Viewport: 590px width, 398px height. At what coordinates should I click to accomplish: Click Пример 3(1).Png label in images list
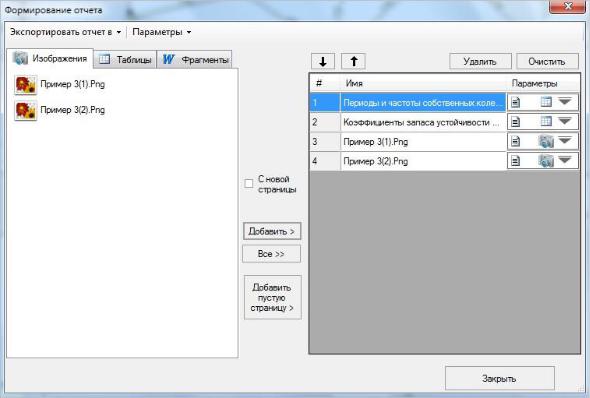(x=73, y=84)
